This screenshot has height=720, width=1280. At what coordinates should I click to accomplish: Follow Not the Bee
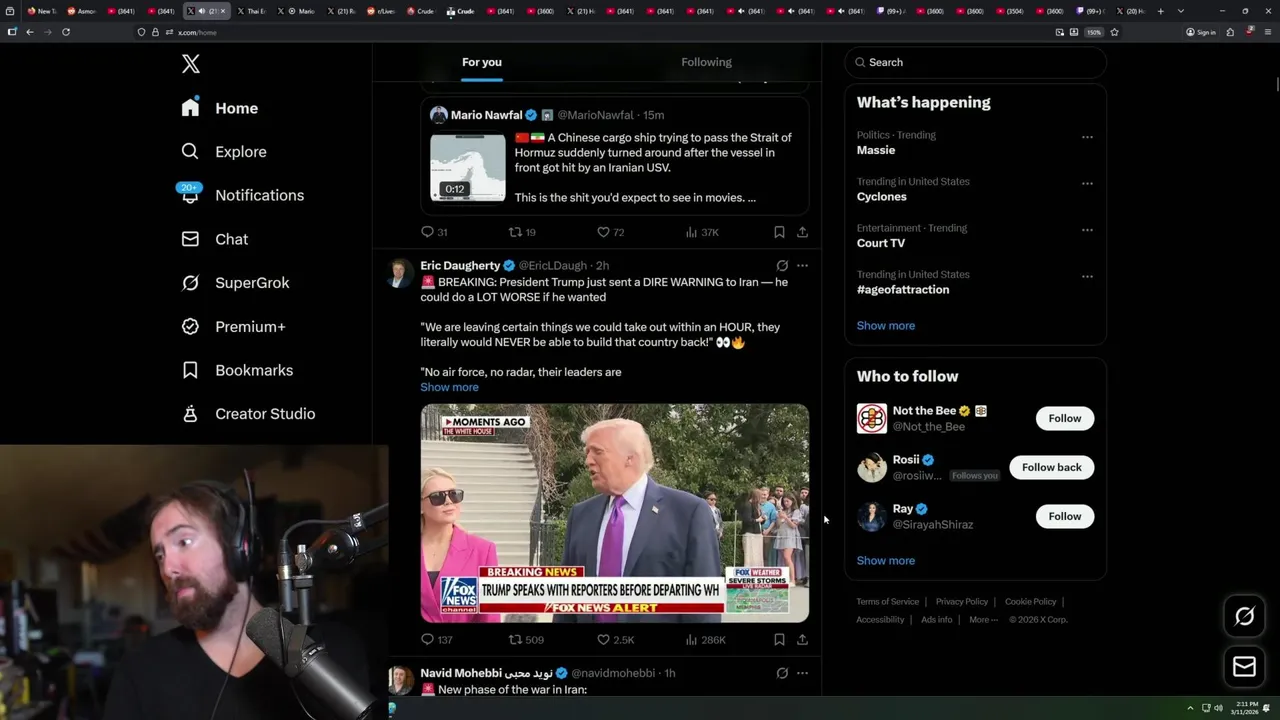[1064, 419]
